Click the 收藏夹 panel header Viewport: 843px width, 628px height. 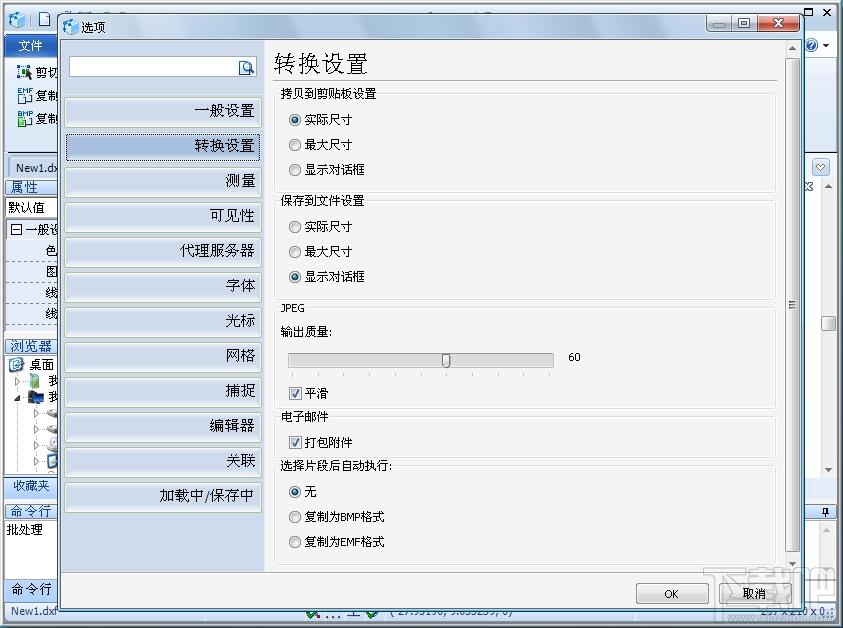(31, 486)
